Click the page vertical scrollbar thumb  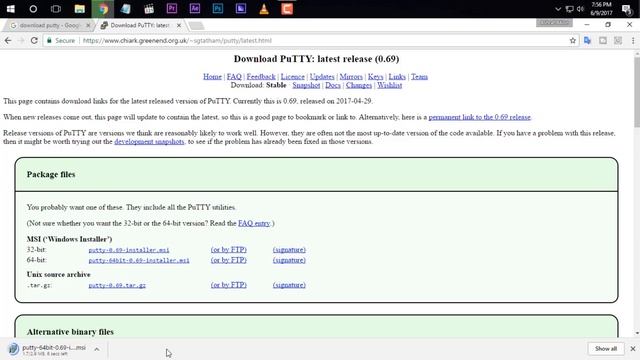[637, 92]
